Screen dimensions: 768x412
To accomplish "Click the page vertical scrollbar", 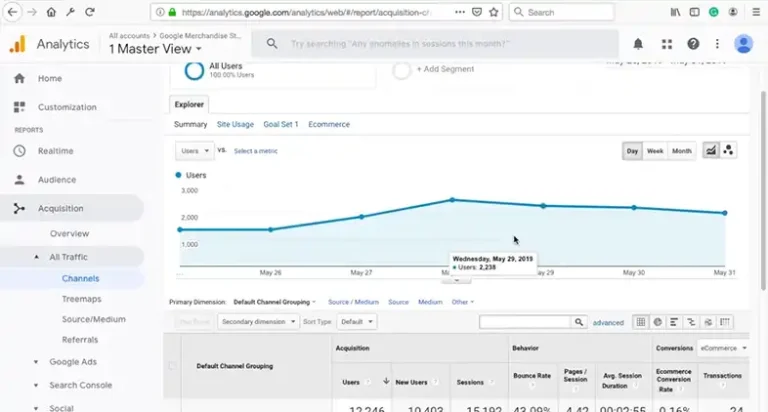I will (764, 191).
